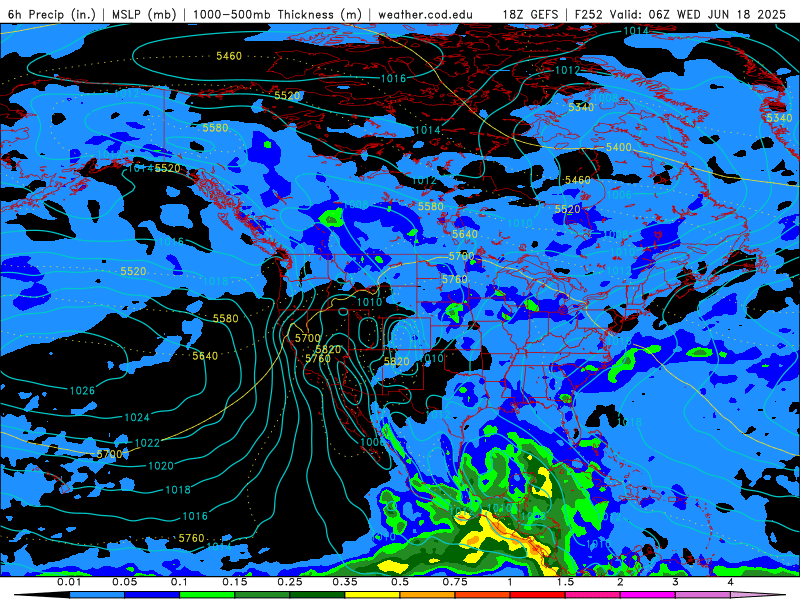
Task: Click the '1000-500mb Thickness (m)' header label
Action: tap(277, 14)
